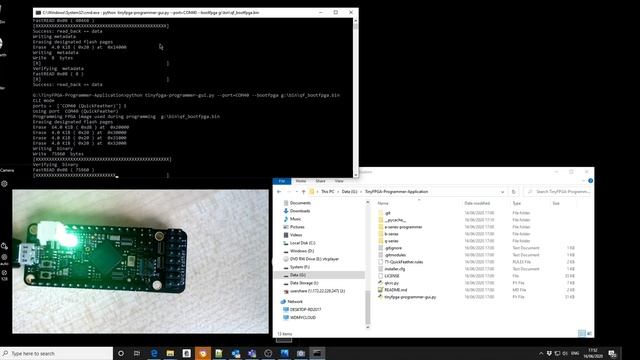Select the a-series-programmer folder
Image resolution: width=640 pixels, height=360 pixels.
point(403,227)
